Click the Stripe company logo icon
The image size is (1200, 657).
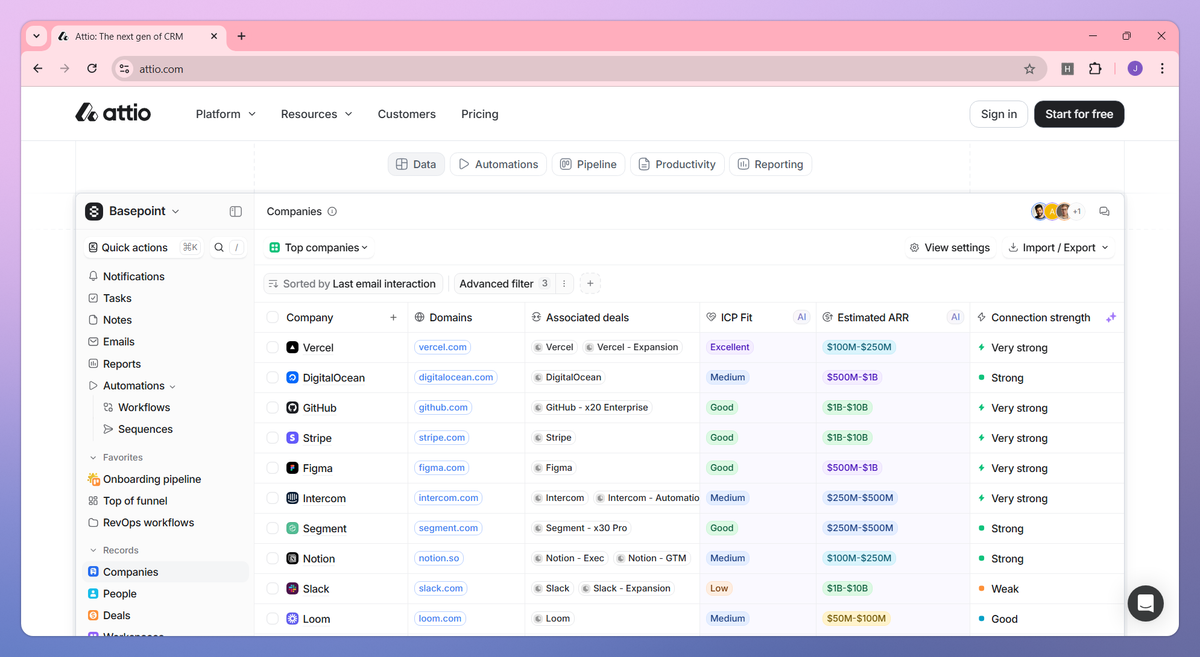pyautogui.click(x=293, y=438)
